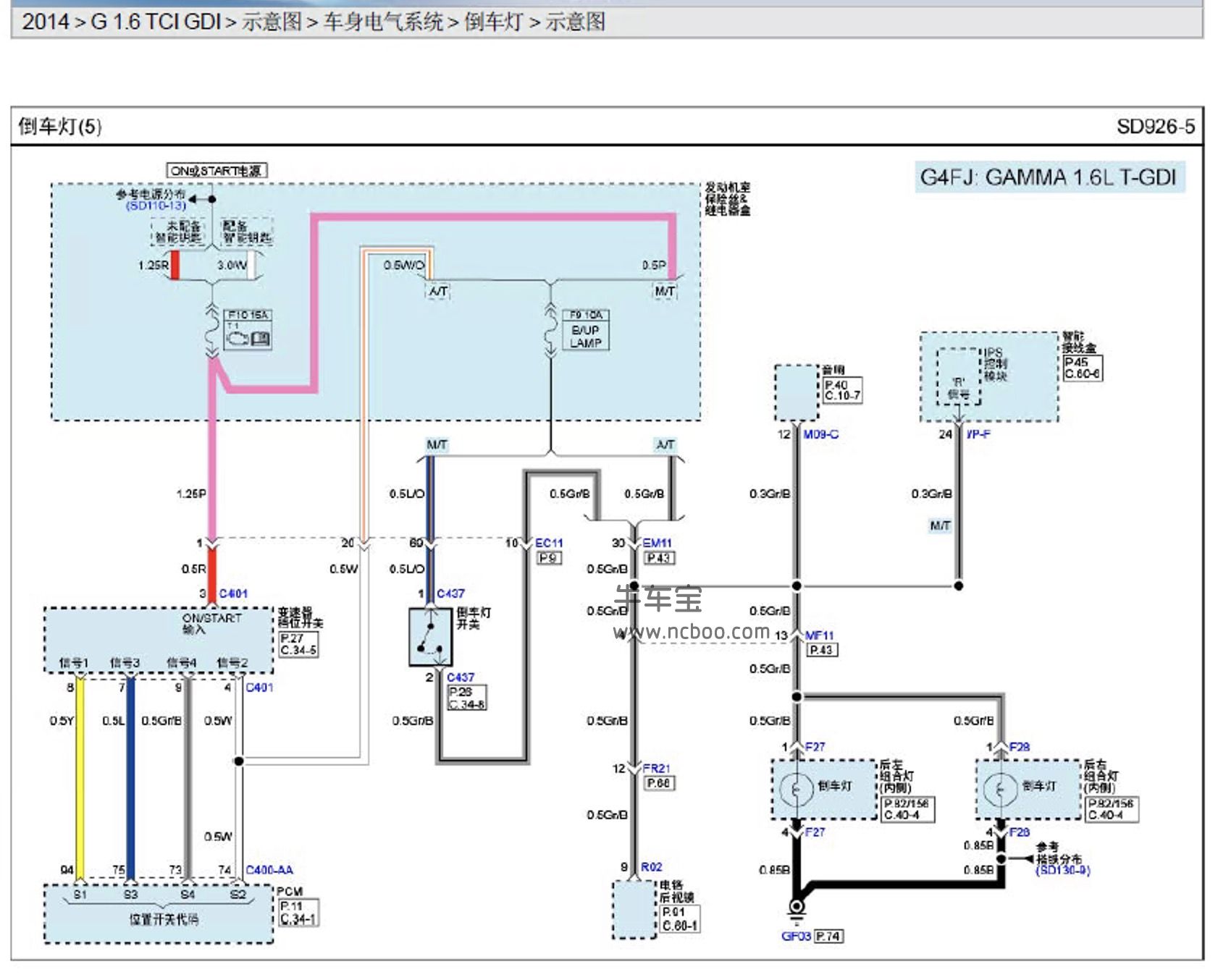Follow the SD110-13 power distribution reference
1218x980 pixels.
156,206
